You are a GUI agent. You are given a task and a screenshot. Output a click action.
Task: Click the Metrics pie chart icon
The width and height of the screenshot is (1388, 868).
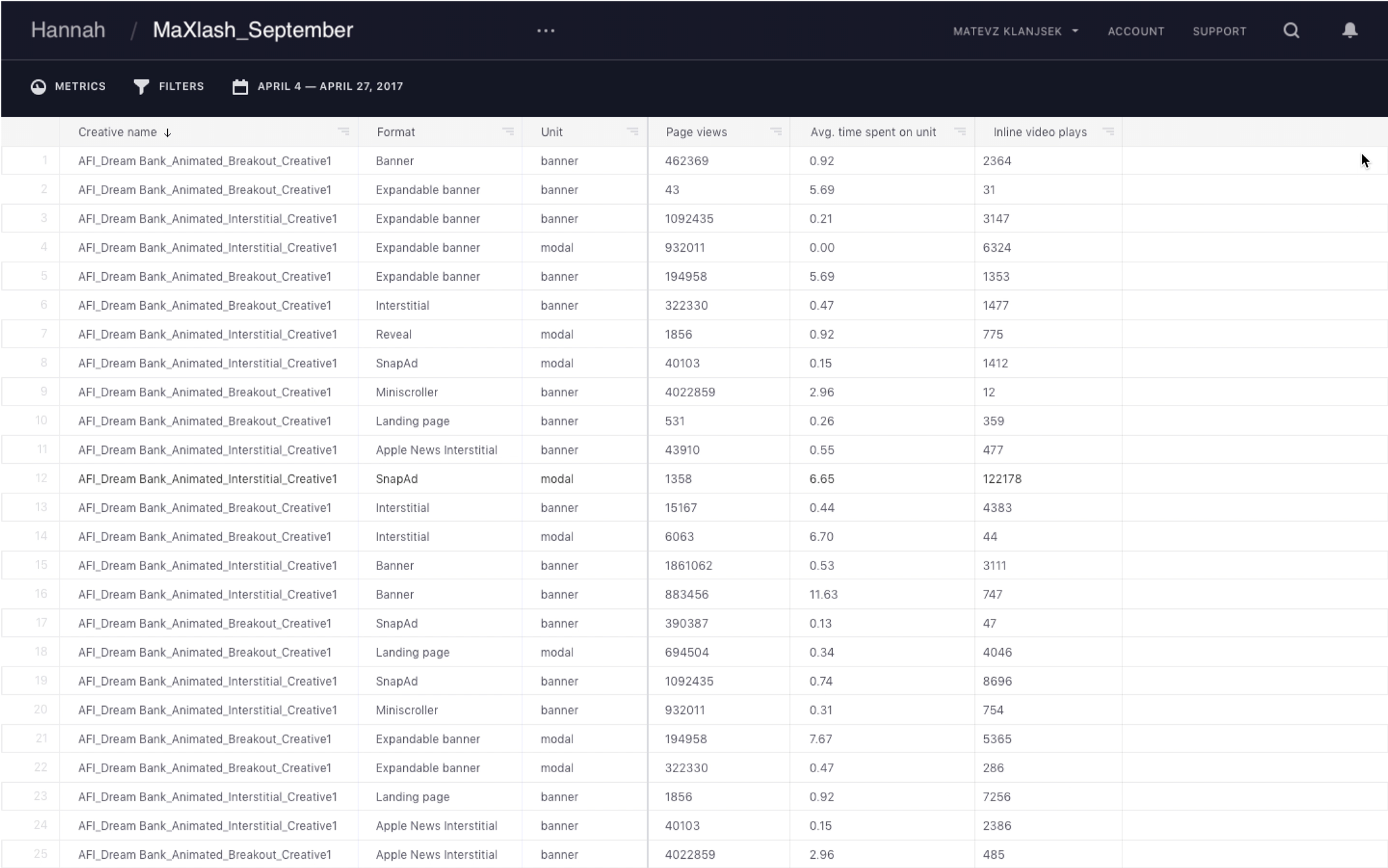tap(38, 87)
